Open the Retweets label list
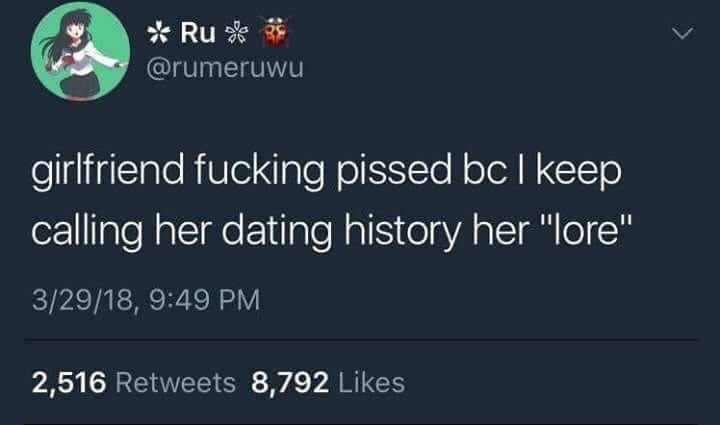Screen dimensions: 720x425 (176, 383)
